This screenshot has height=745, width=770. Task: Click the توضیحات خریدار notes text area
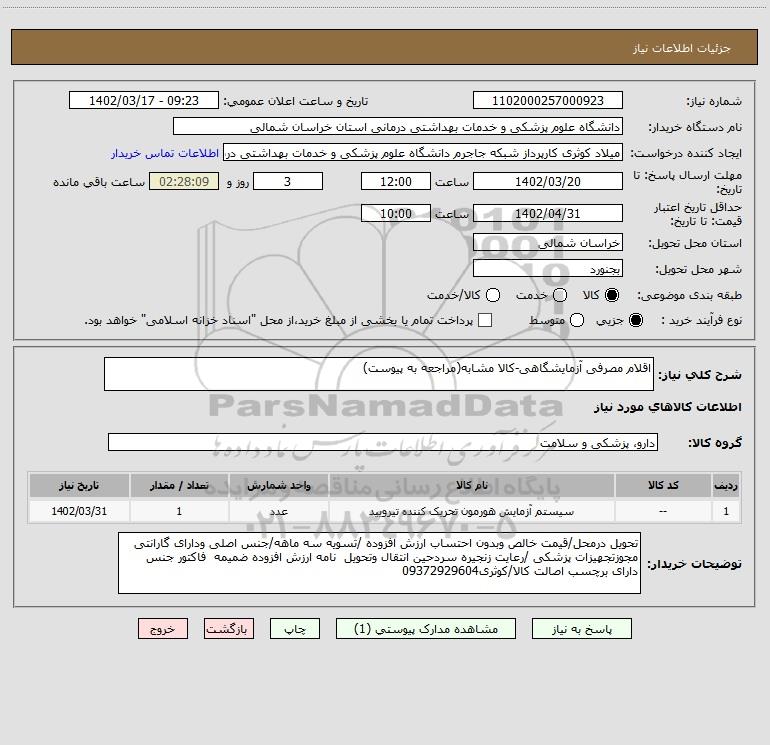(x=380, y=563)
